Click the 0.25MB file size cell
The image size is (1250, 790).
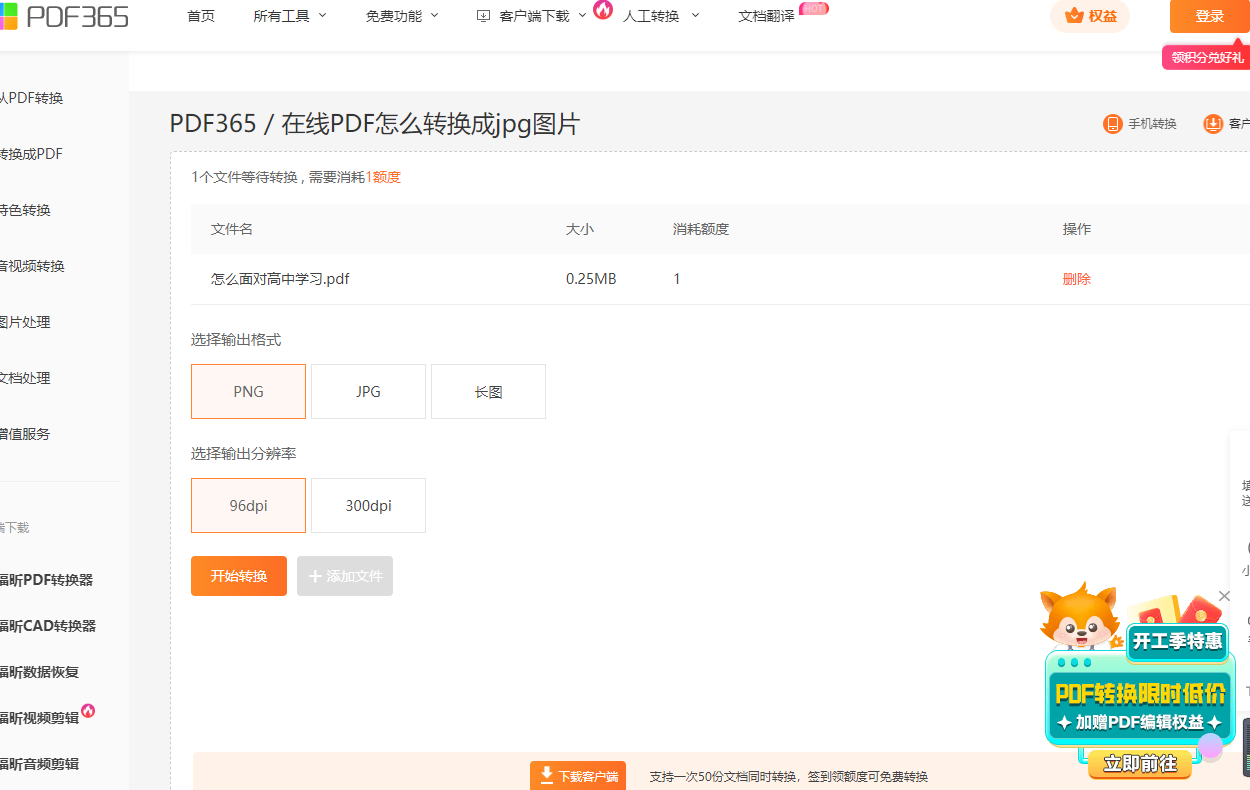(x=591, y=279)
